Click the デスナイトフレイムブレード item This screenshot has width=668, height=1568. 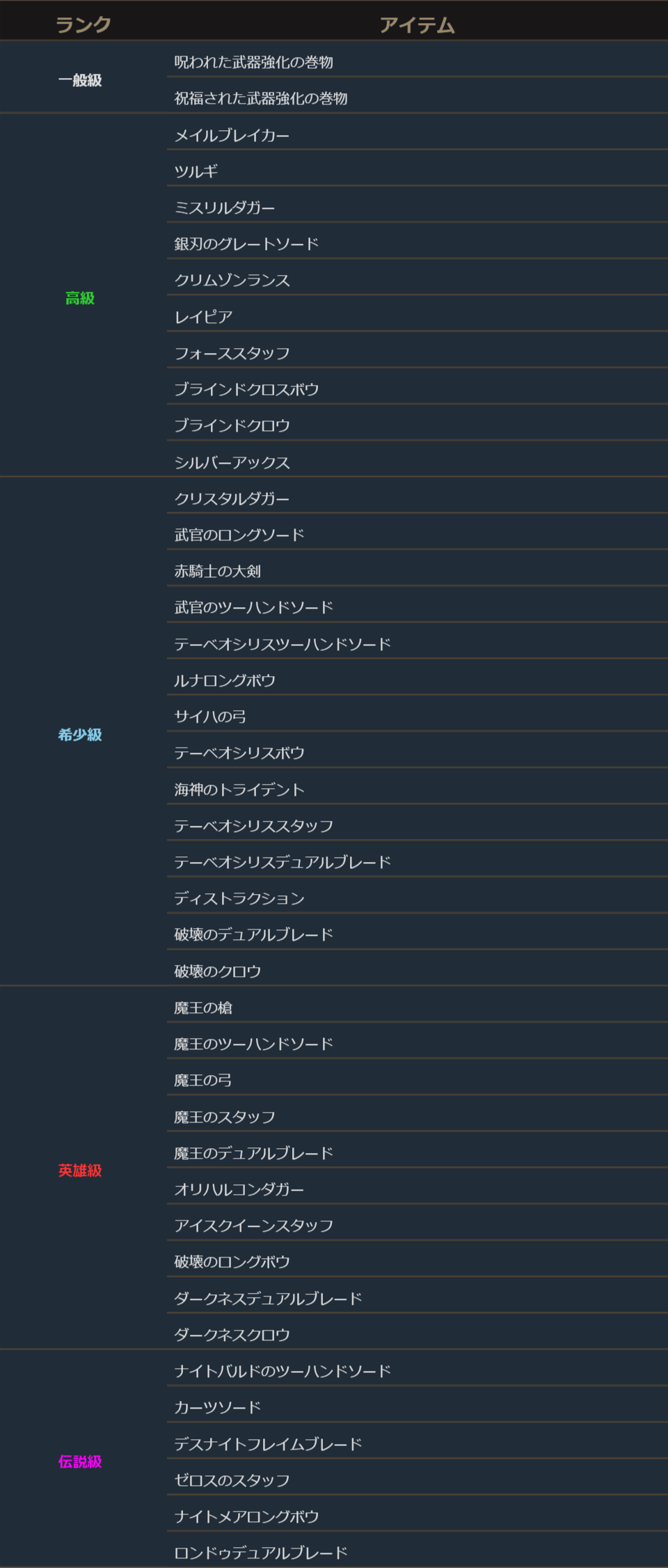point(268,1444)
